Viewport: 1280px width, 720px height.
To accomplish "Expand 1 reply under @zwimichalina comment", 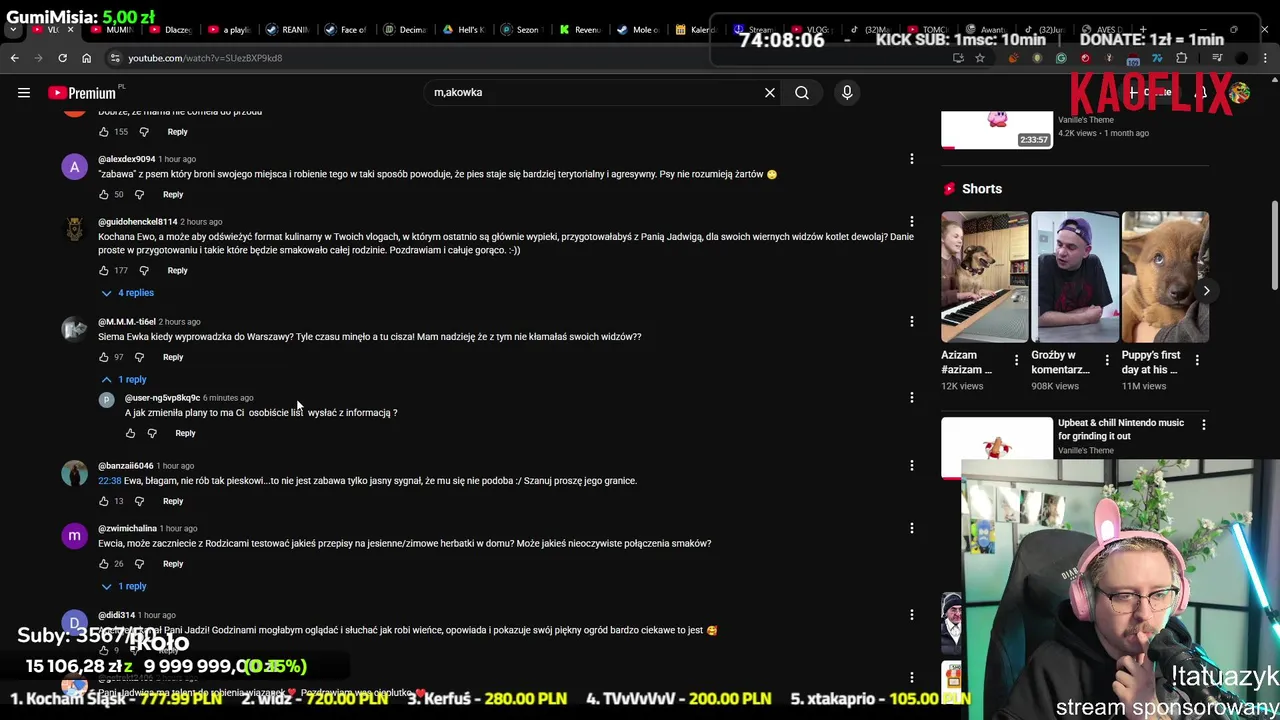I will pyautogui.click(x=124, y=587).
